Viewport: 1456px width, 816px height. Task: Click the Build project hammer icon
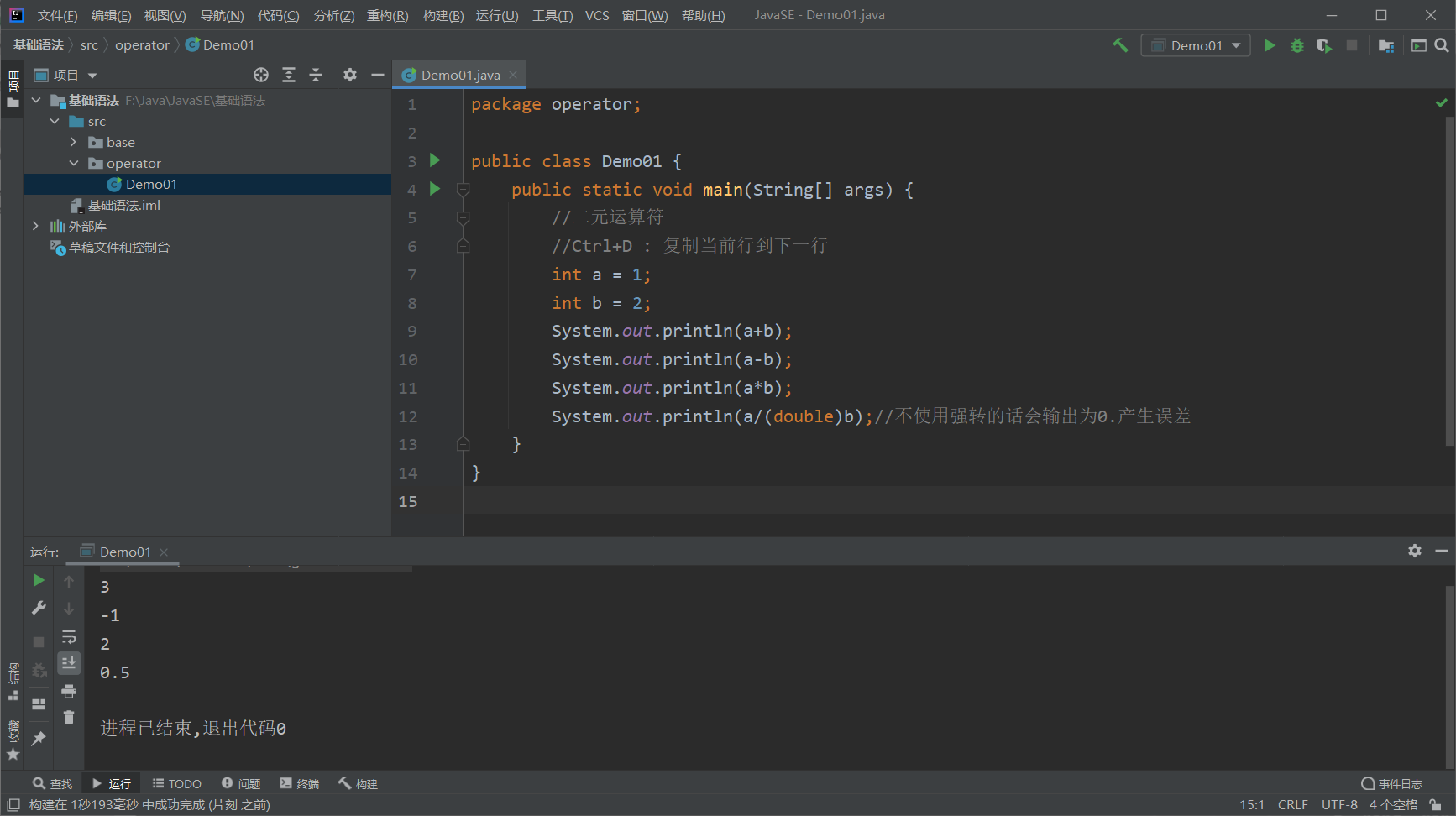point(1120,45)
